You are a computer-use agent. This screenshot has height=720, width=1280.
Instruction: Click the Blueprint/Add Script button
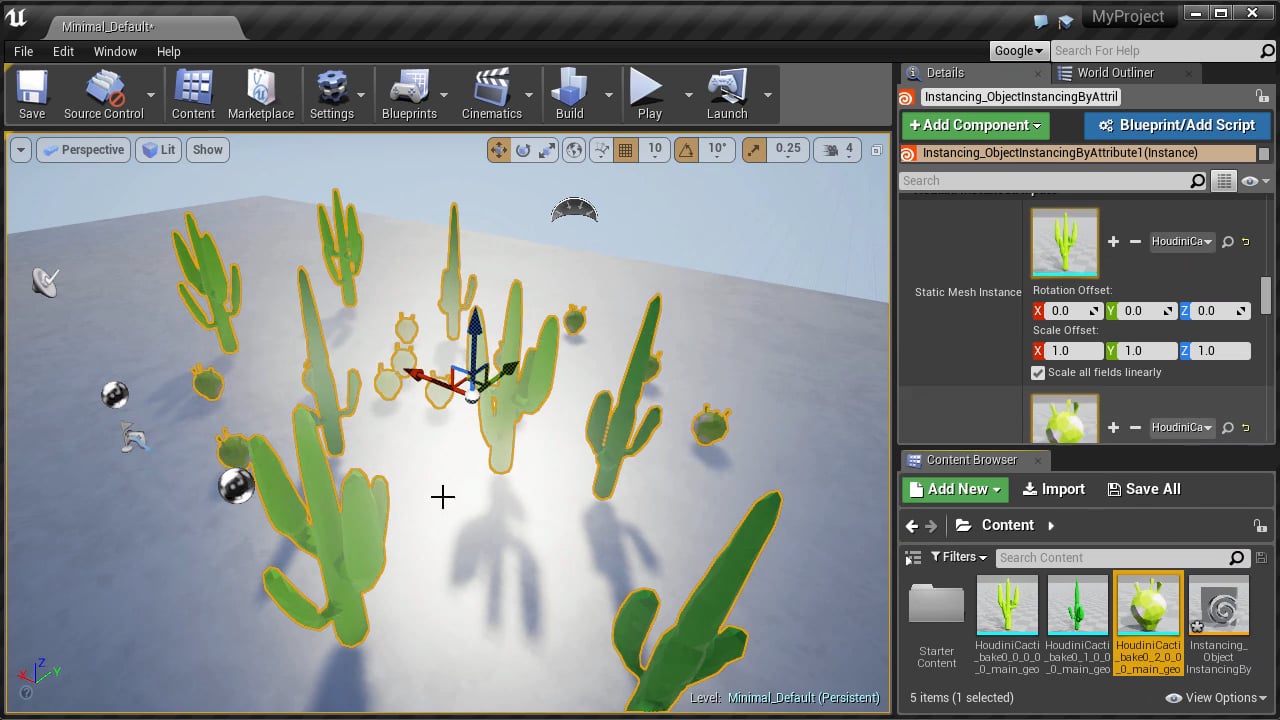point(1176,125)
